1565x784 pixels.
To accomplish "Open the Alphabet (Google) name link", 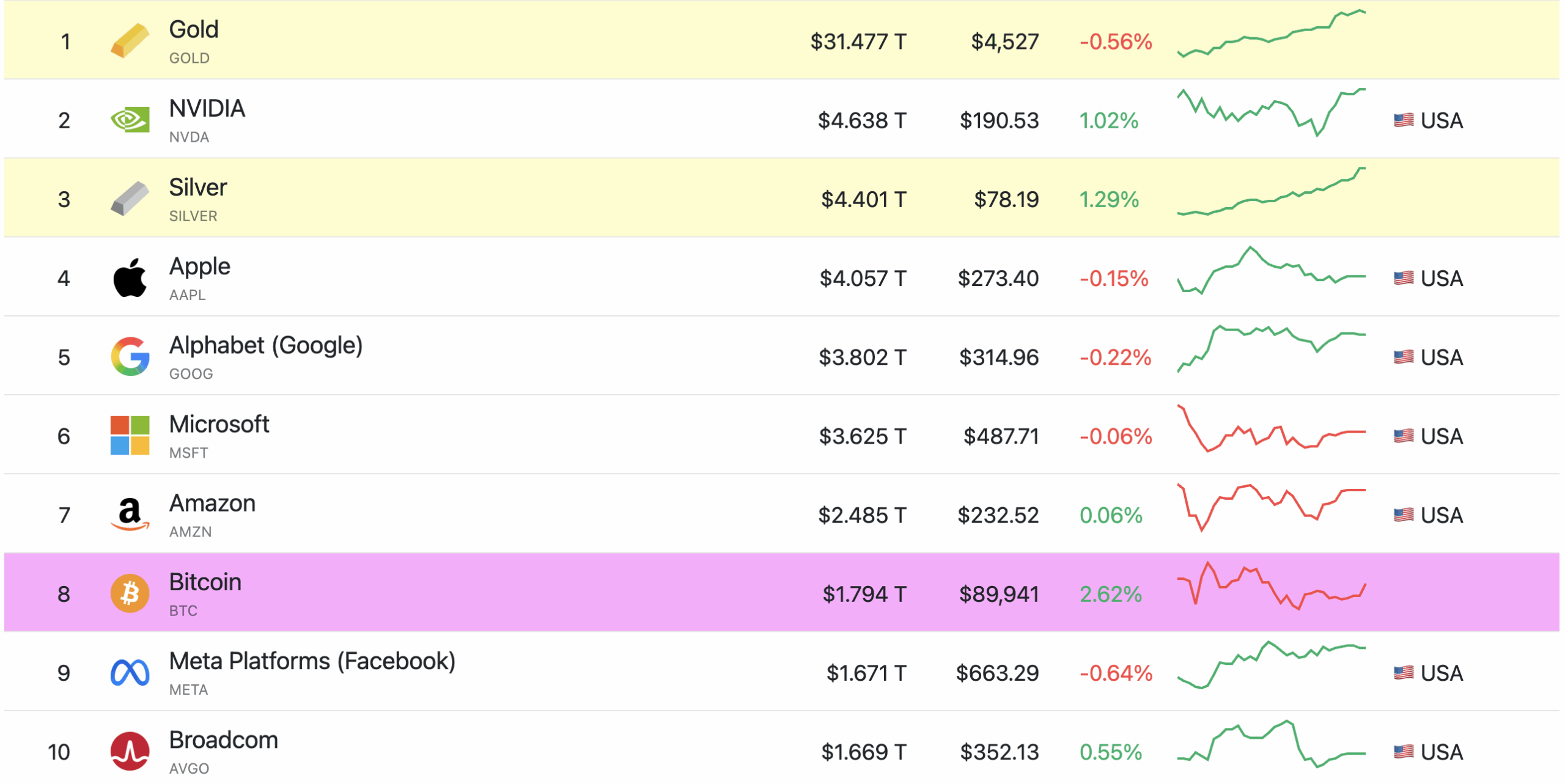I will pos(266,346).
